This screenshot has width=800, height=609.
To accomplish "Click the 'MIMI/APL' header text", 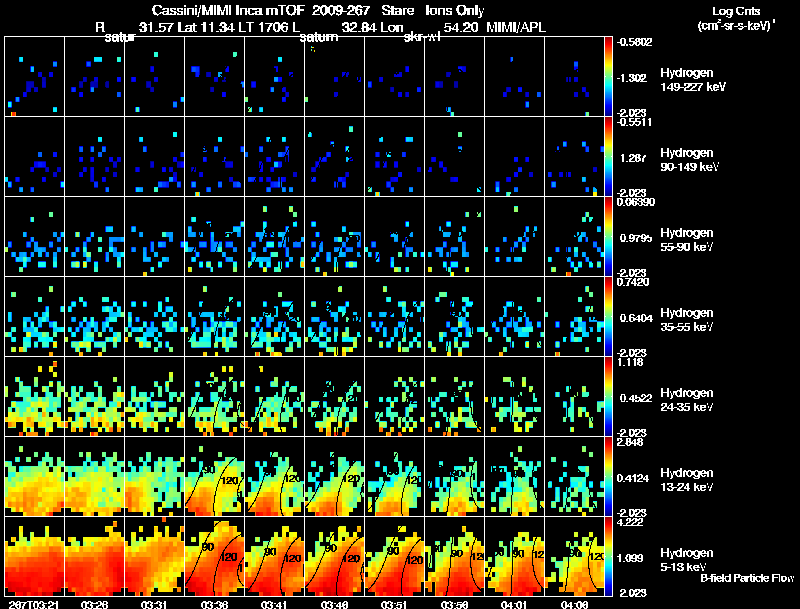I will click(x=516, y=27).
